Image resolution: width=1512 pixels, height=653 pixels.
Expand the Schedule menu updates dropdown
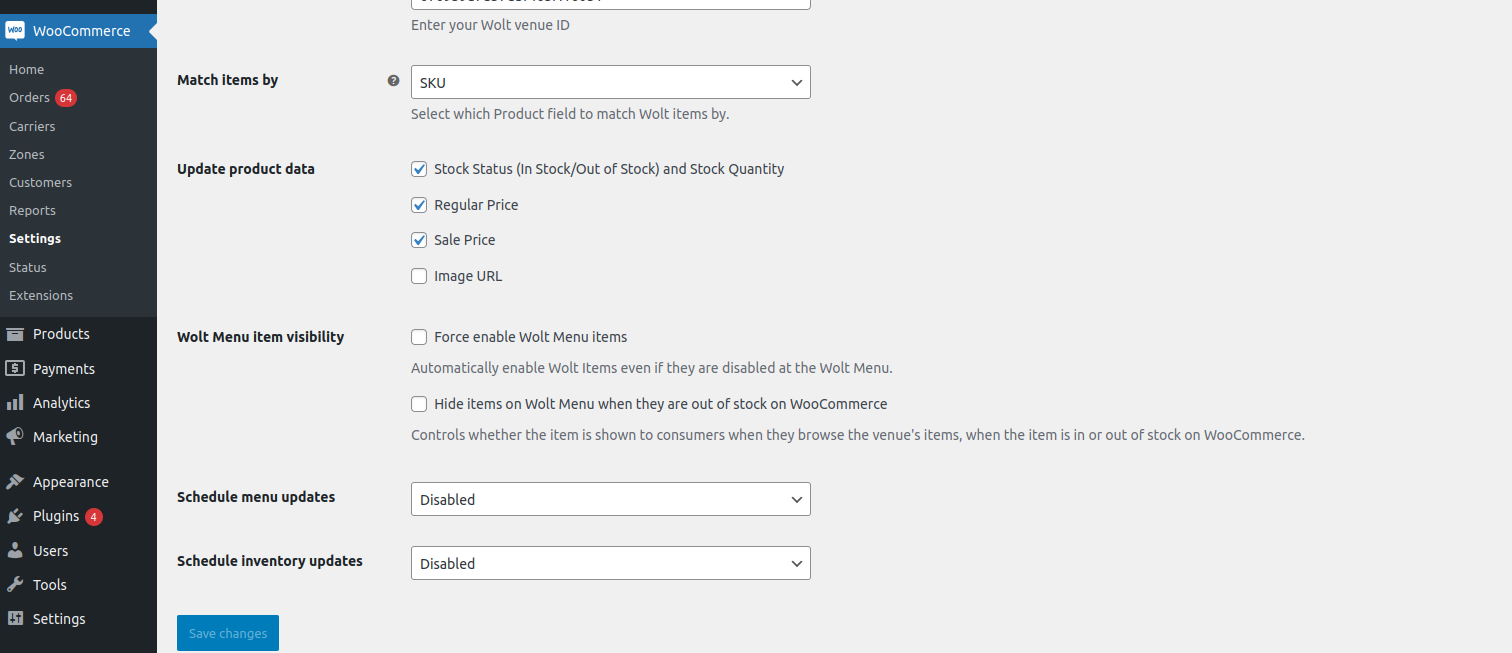pos(611,499)
